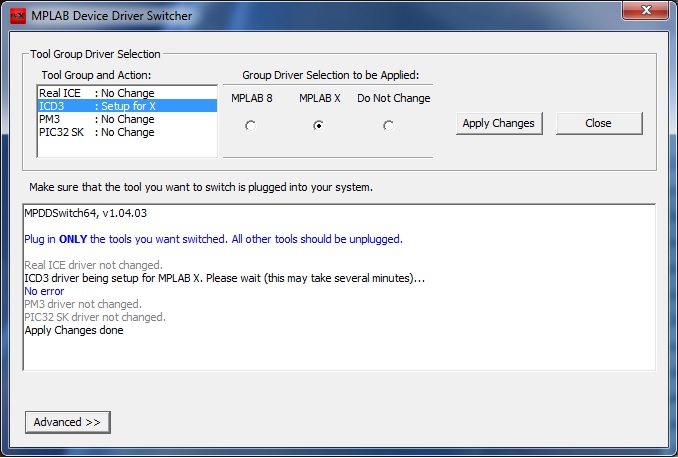The width and height of the screenshot is (678, 458).
Task: Click 'PIC32 SK driver not changed.' log line
Action: (x=95, y=317)
